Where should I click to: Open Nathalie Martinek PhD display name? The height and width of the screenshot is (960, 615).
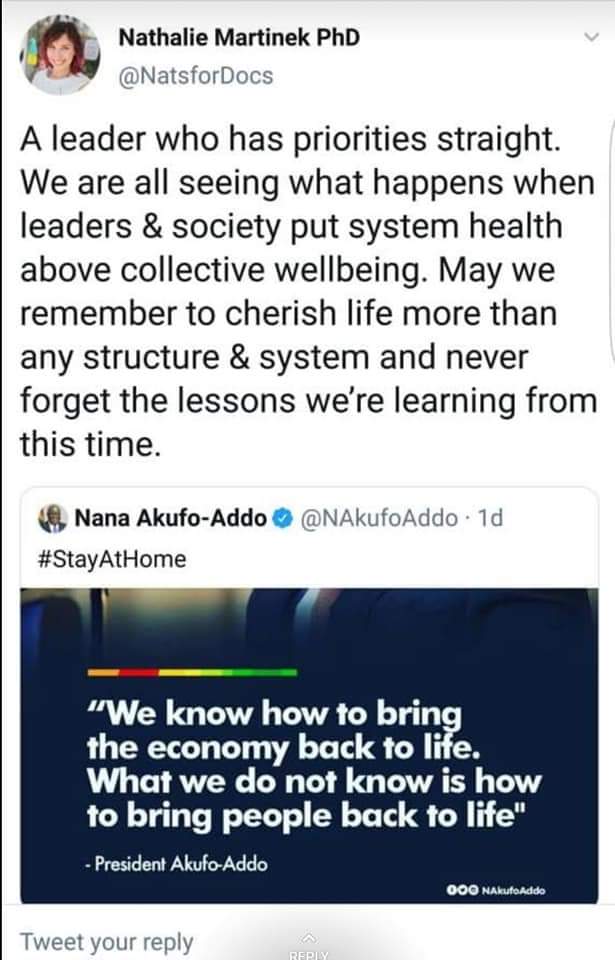(x=239, y=37)
